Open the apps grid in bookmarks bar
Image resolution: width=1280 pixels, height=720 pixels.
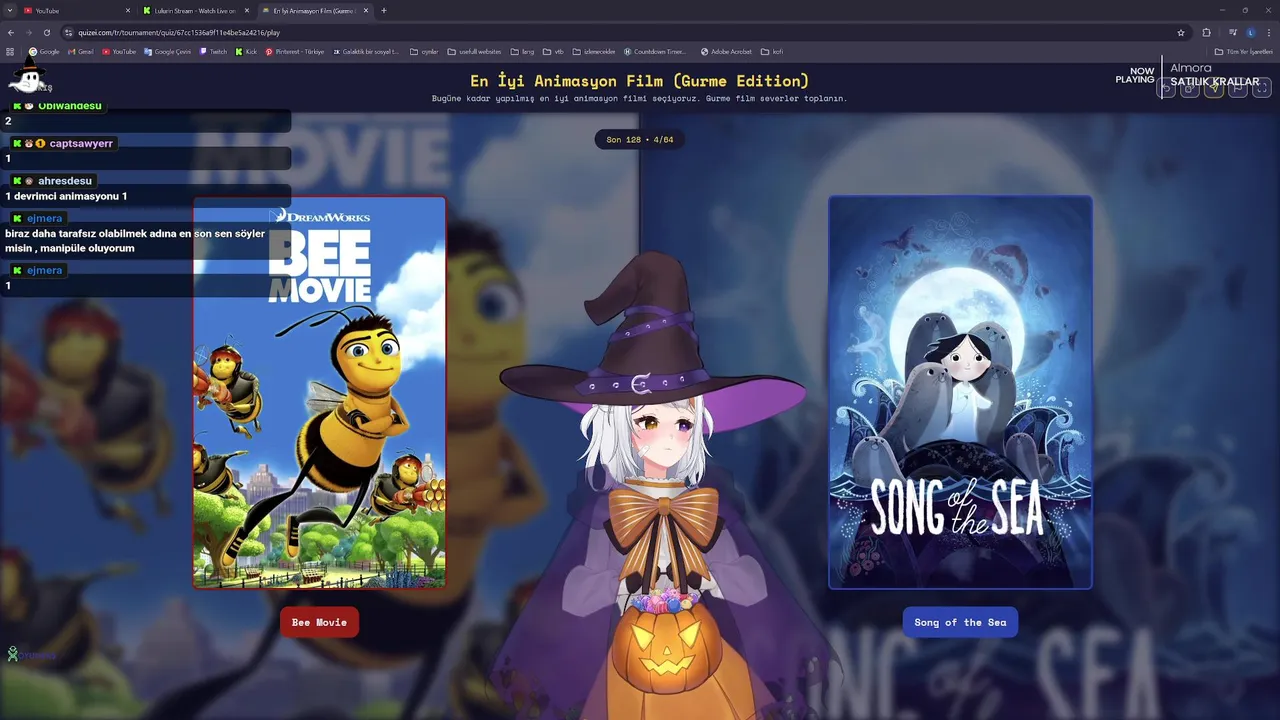coord(10,51)
